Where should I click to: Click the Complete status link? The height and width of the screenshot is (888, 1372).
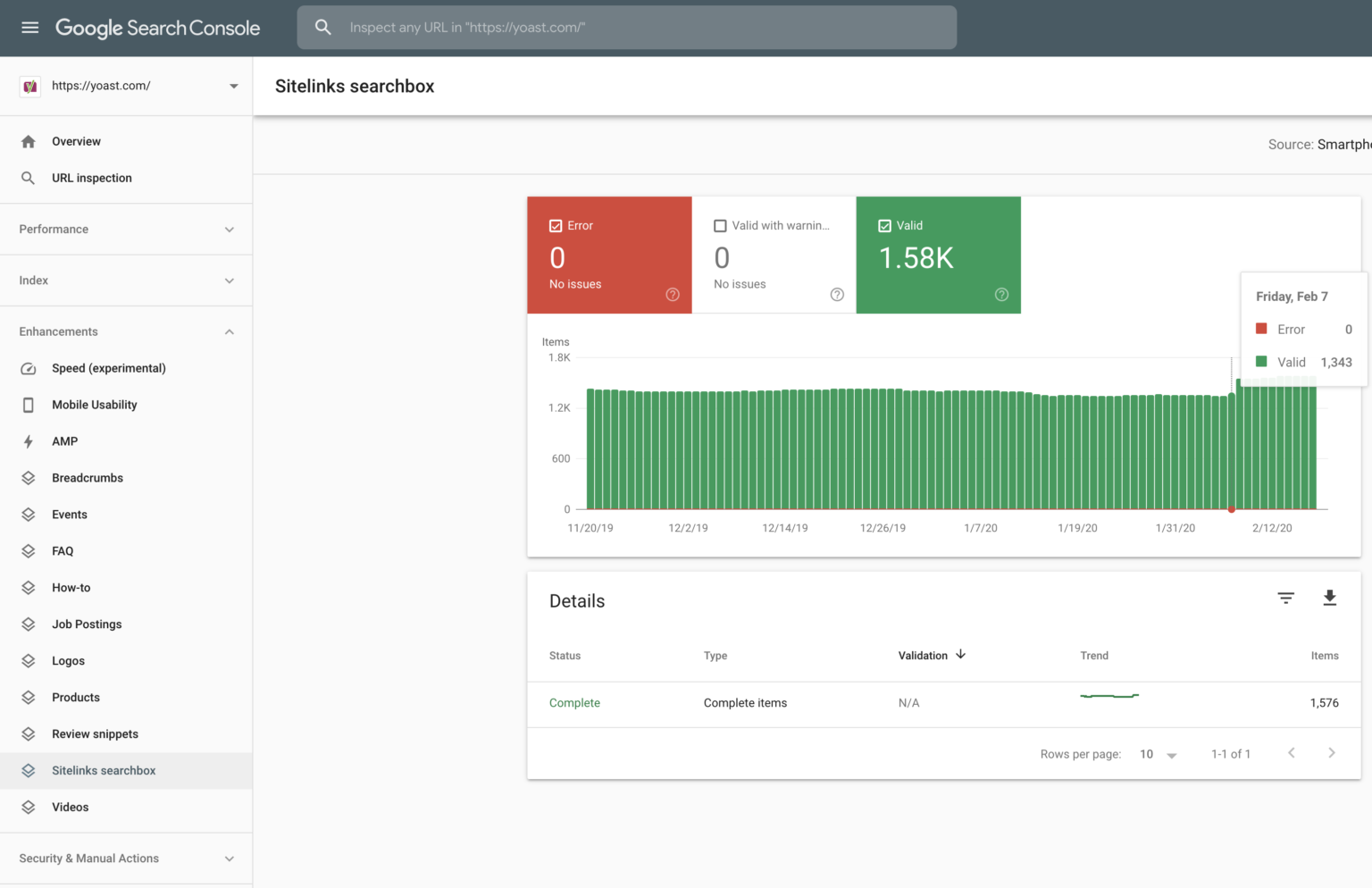tap(574, 703)
